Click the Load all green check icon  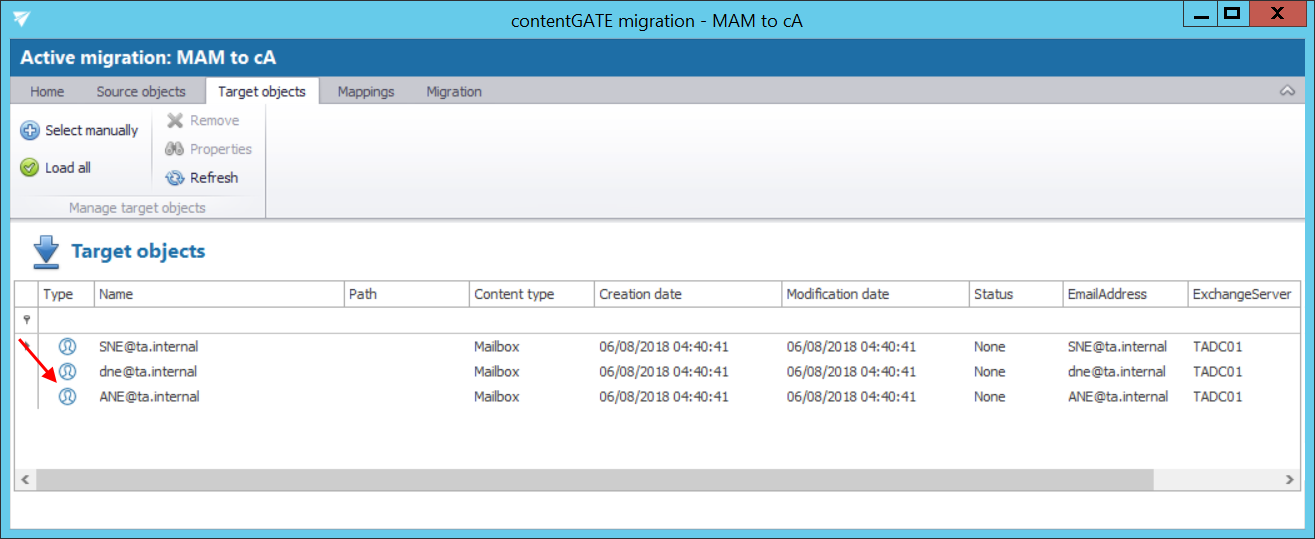(30, 168)
